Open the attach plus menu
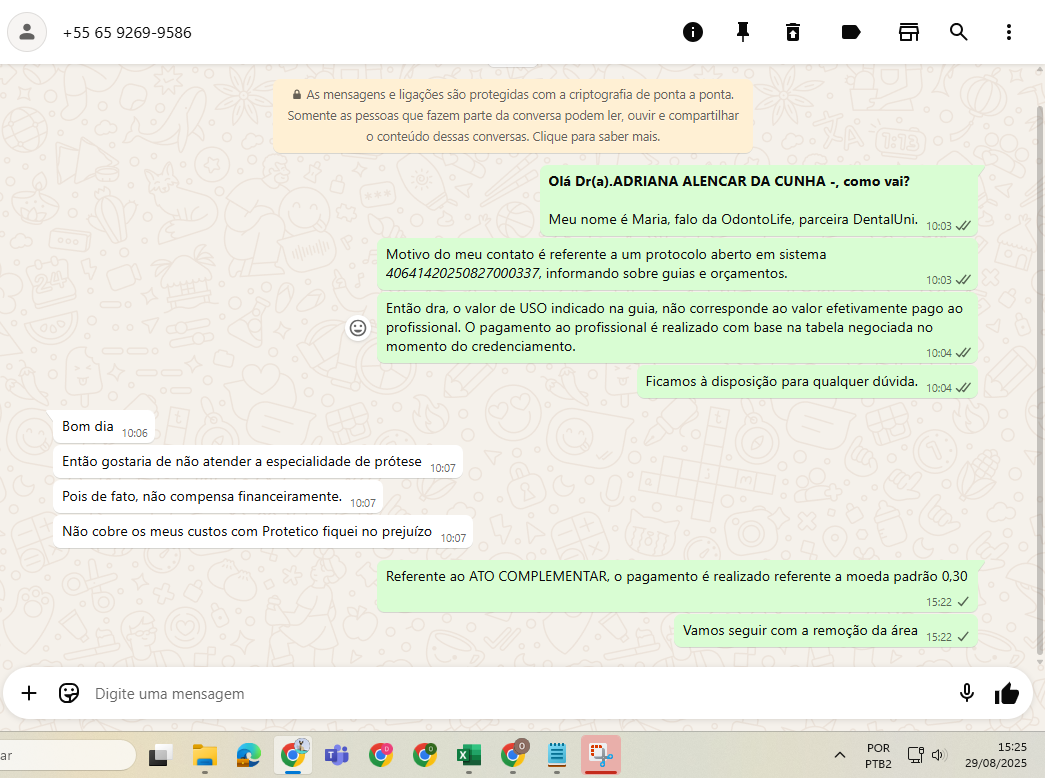The image size is (1045, 778). pyautogui.click(x=29, y=693)
